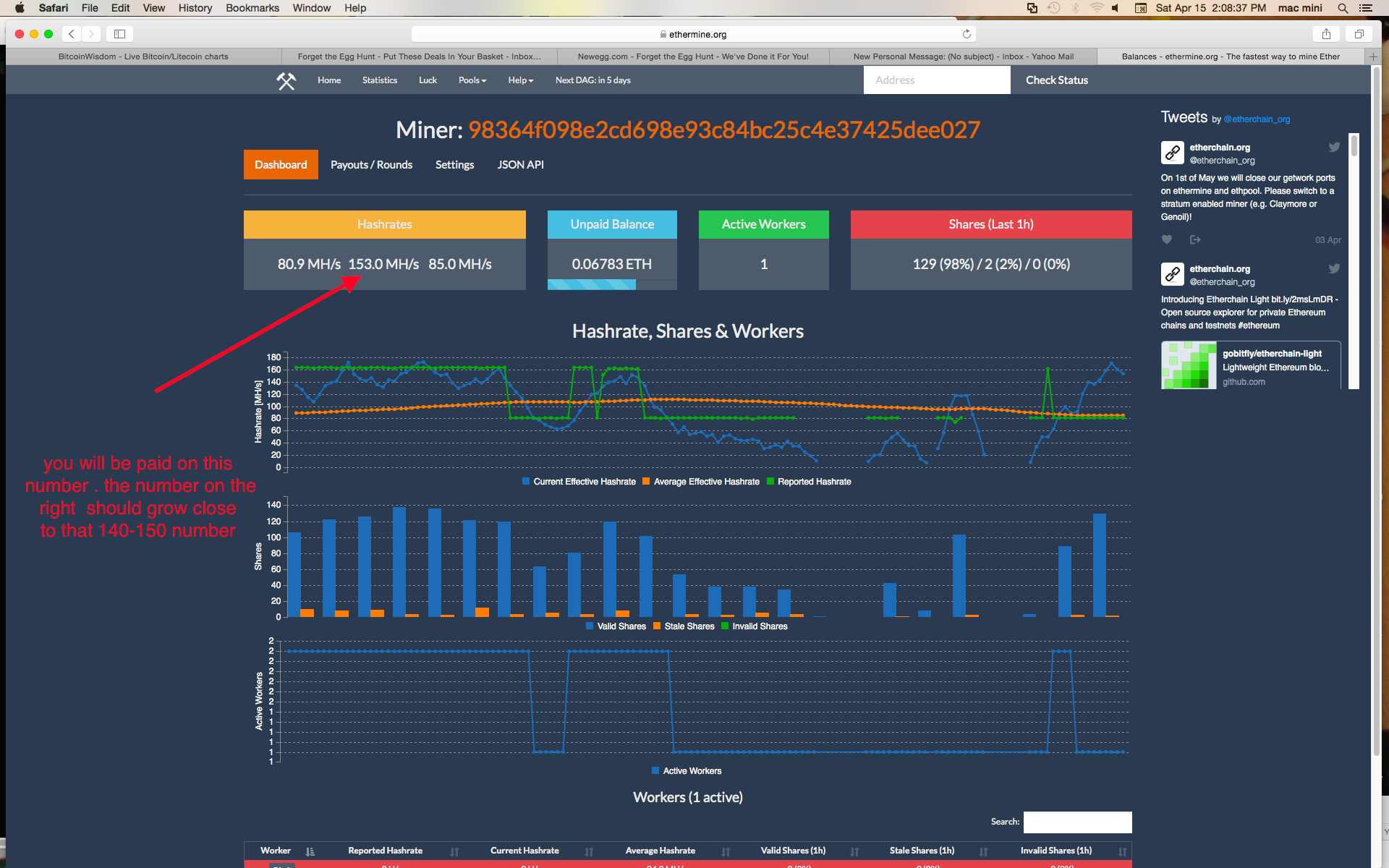1389x868 pixels.
Task: Toggle Average Effective Hashrate legend series
Action: click(x=701, y=482)
